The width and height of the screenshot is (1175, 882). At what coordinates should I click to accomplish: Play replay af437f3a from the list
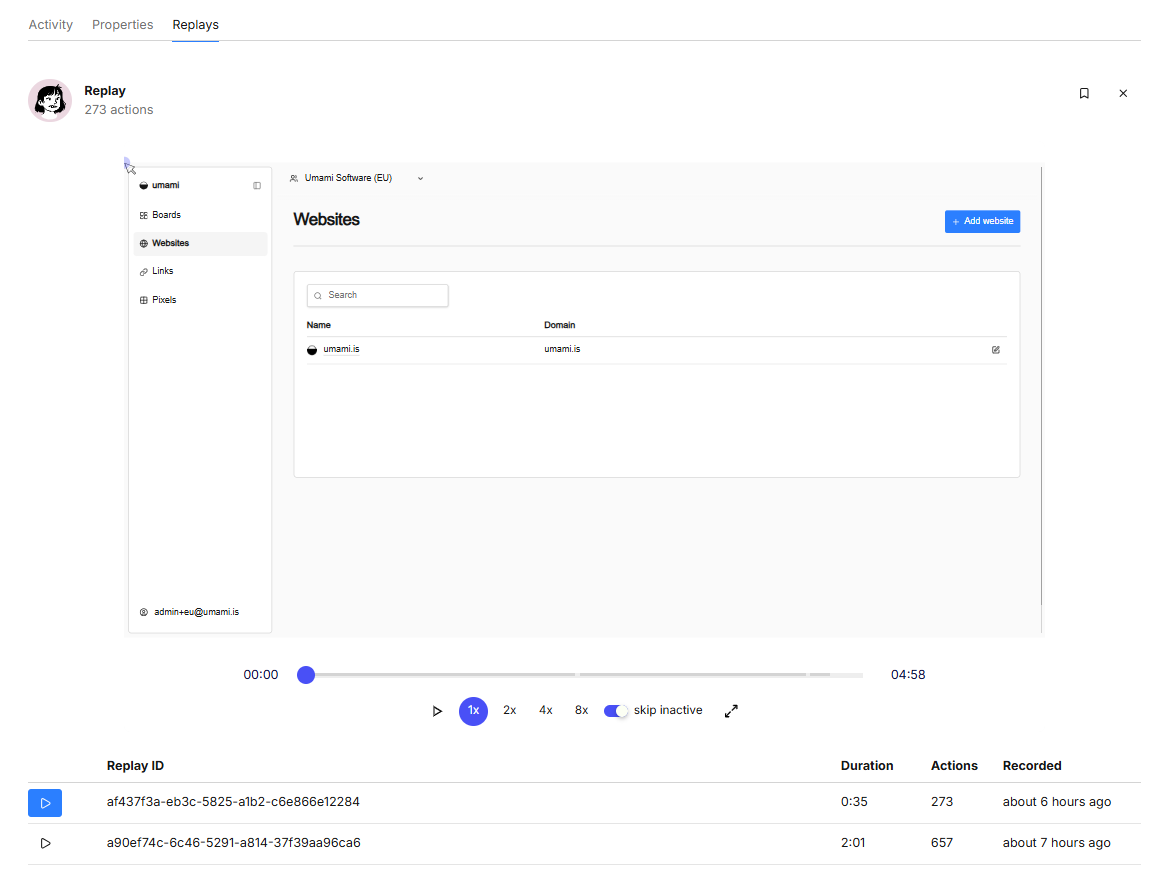[45, 803]
